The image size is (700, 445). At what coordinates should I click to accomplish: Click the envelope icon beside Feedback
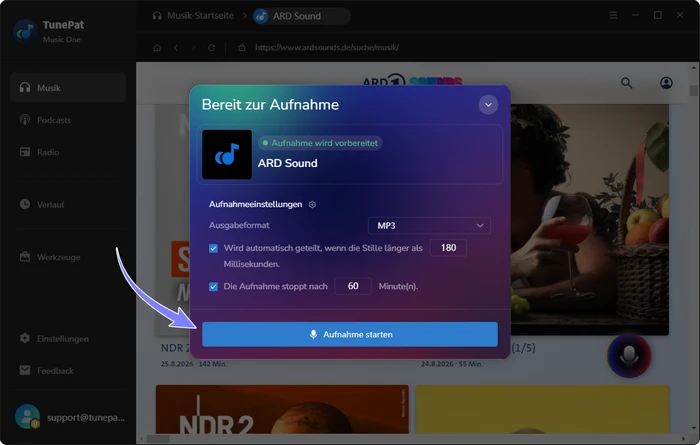[25, 370]
